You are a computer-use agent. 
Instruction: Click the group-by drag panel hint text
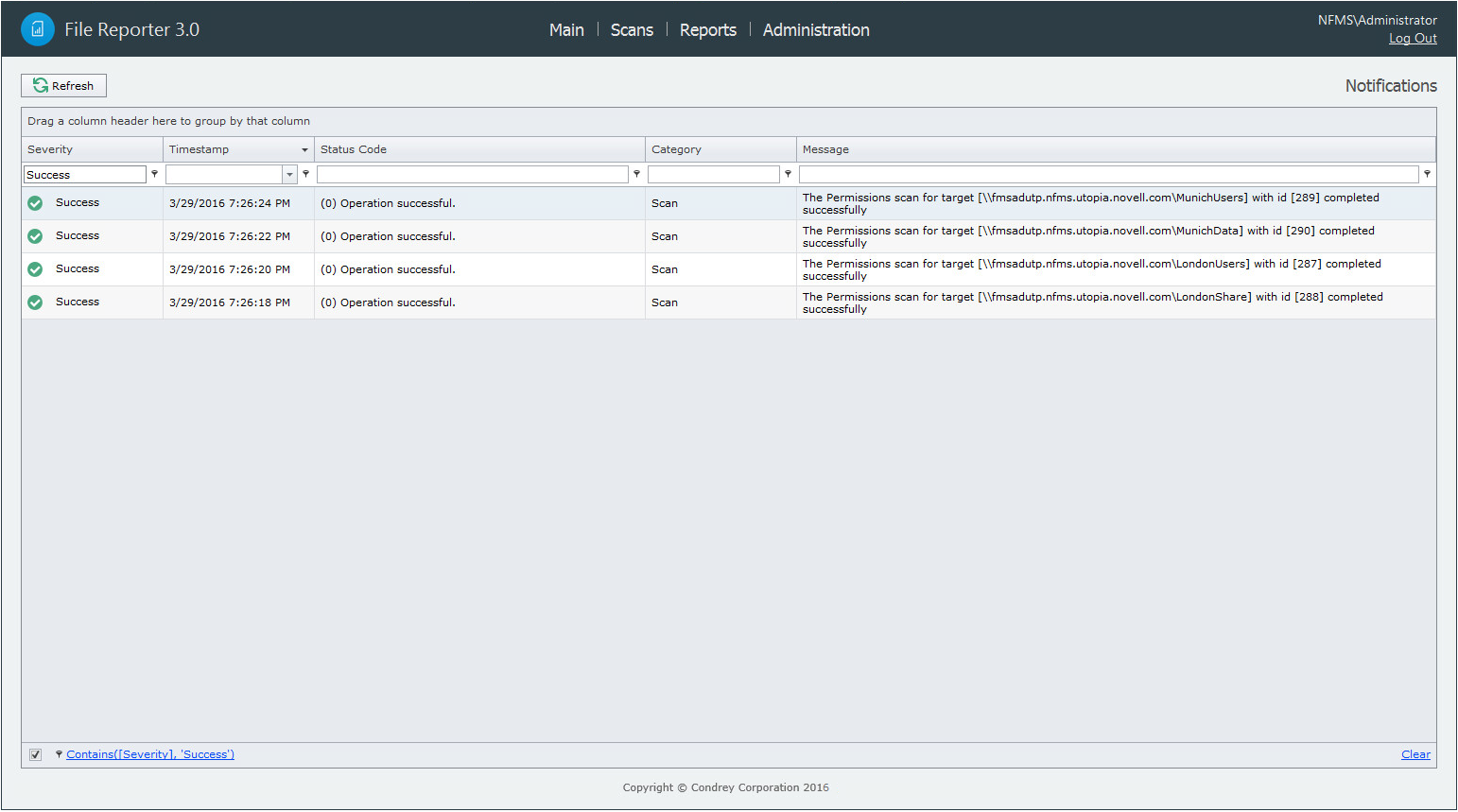point(168,121)
